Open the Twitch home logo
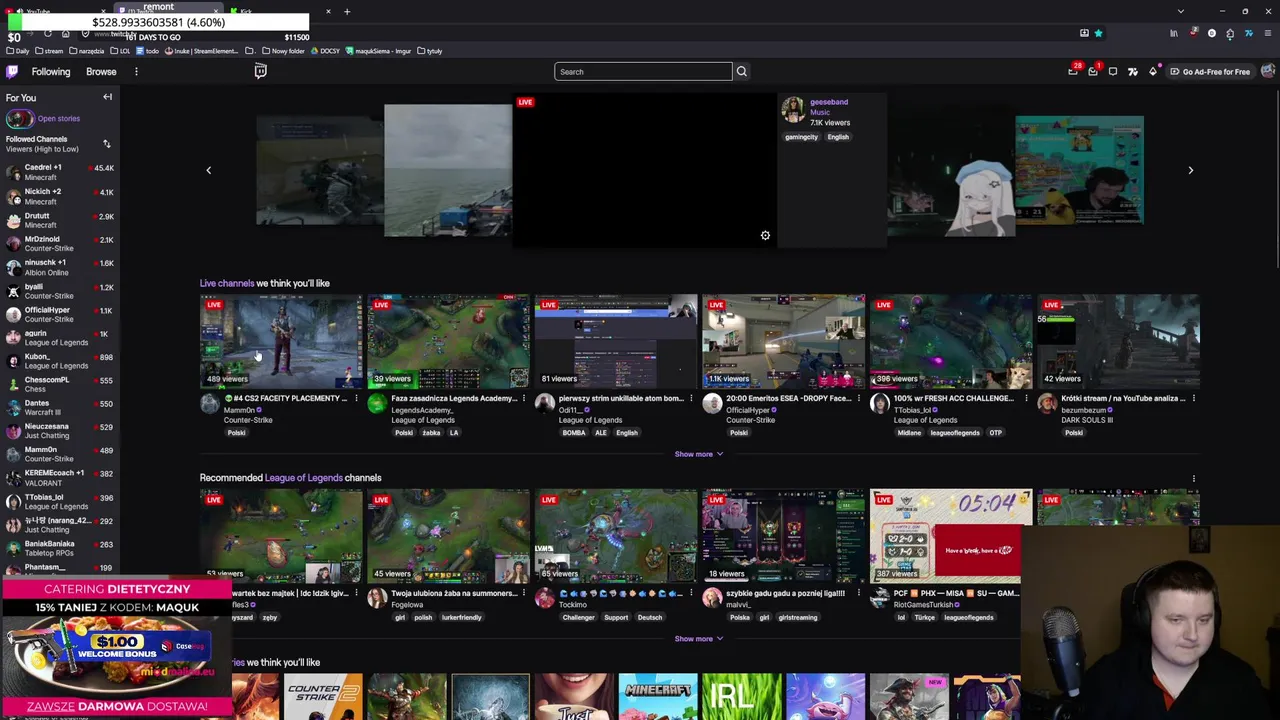 pyautogui.click(x=12, y=71)
